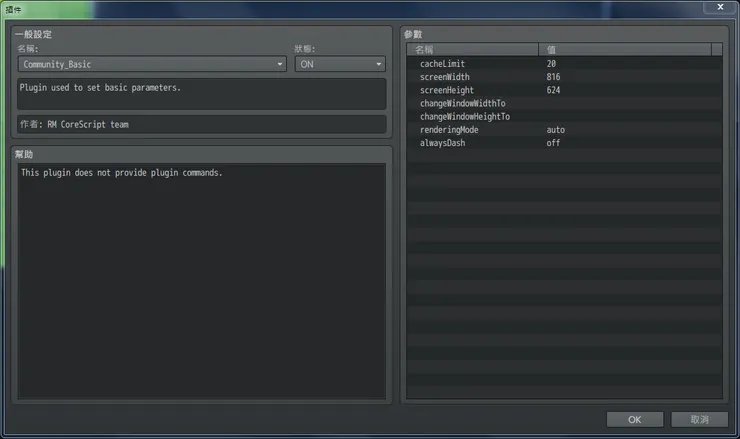Image resolution: width=740 pixels, height=439 pixels.
Task: Select the renderingMode parameter row
Action: 564,130
